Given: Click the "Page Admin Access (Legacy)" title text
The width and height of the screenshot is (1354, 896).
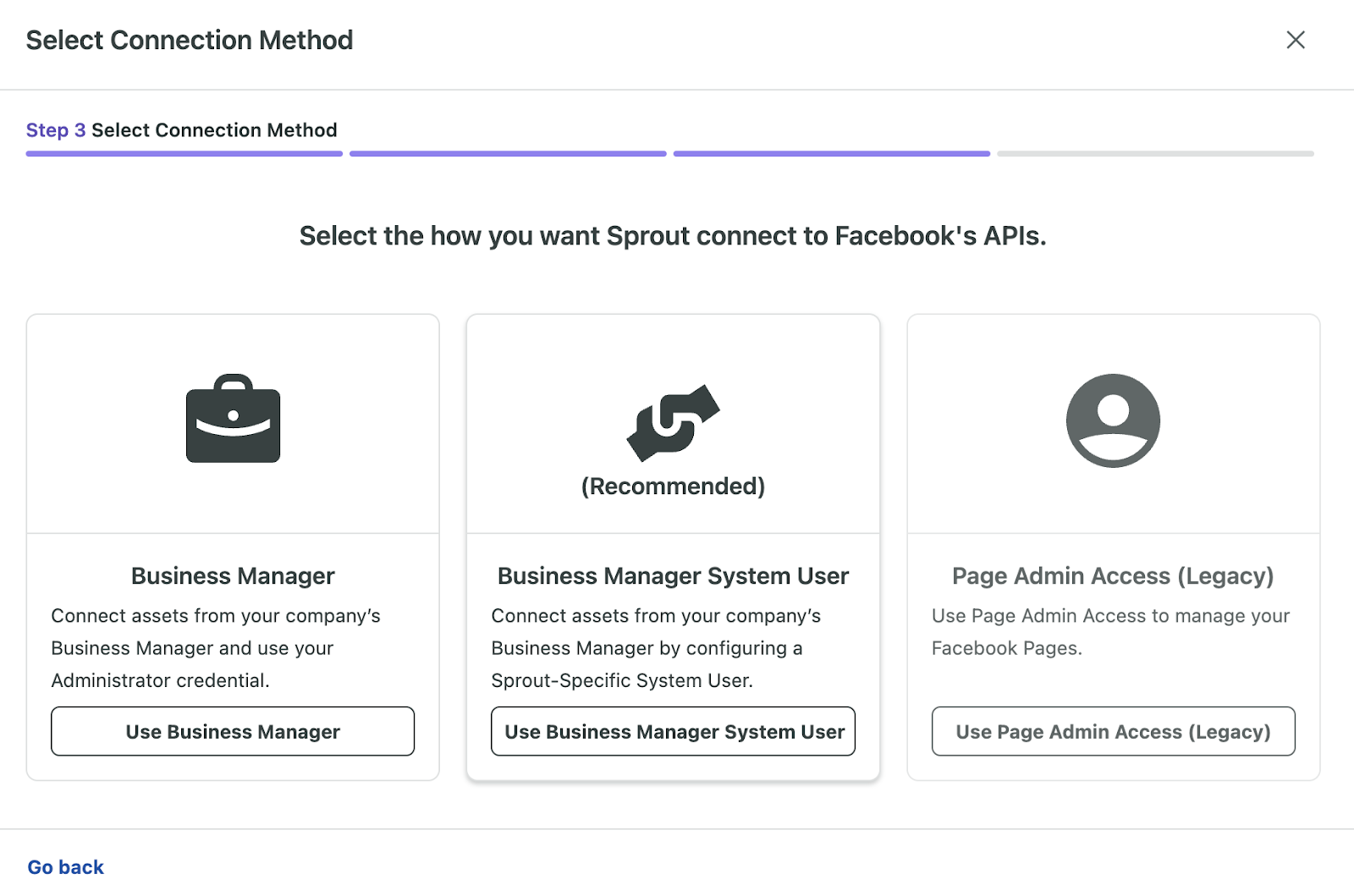Looking at the screenshot, I should click(x=1113, y=575).
